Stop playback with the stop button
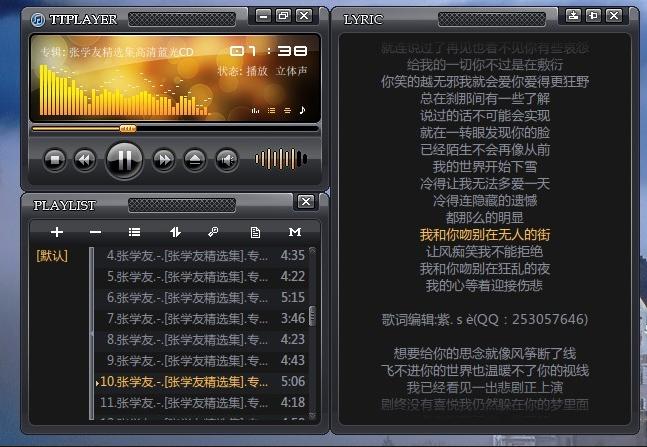Image resolution: width=647 pixels, height=447 pixels. point(54,159)
